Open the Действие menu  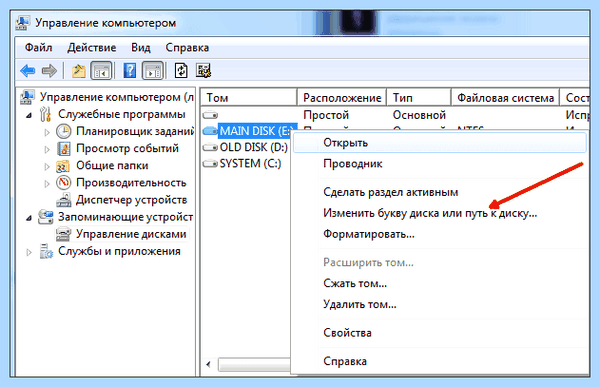tap(92, 48)
